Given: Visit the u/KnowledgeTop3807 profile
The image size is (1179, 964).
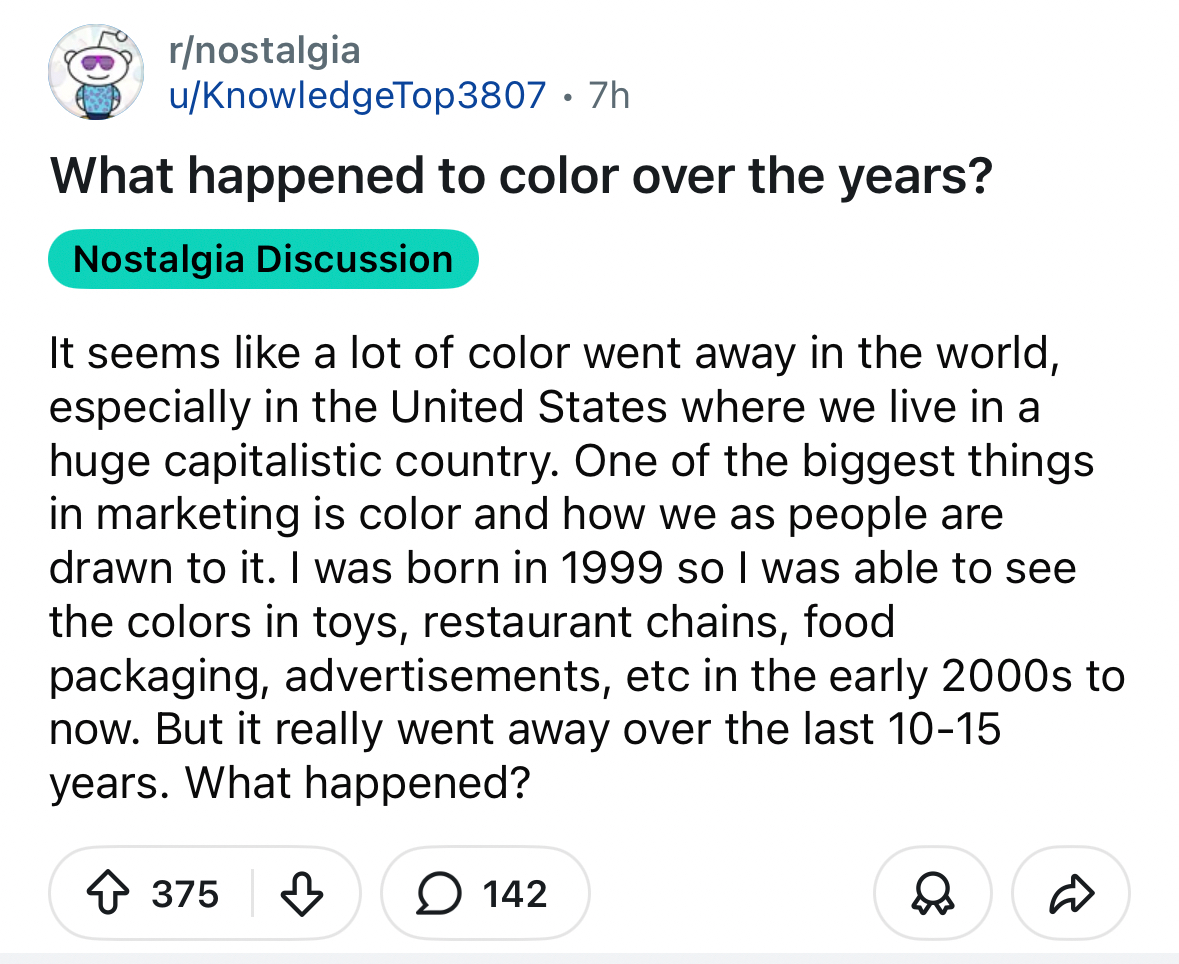Looking at the screenshot, I should pyautogui.click(x=360, y=95).
